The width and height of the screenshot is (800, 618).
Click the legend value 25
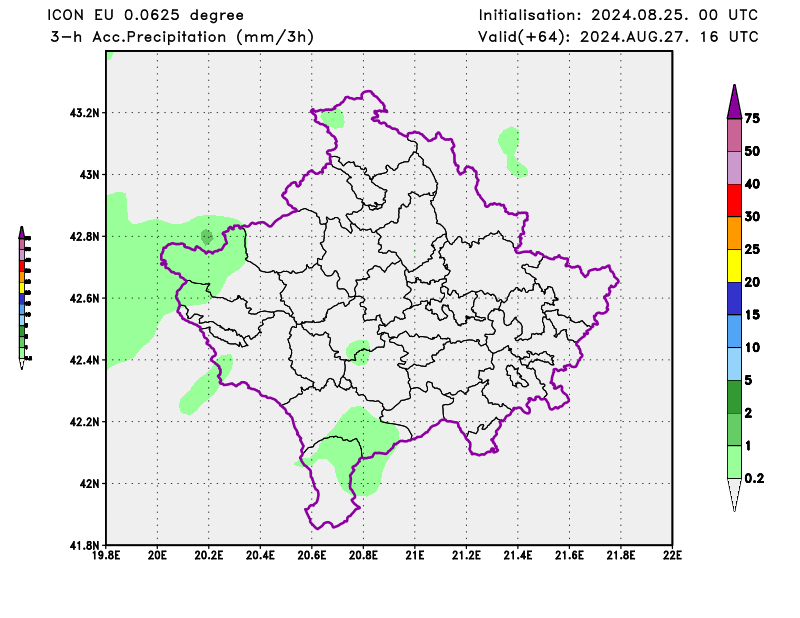pyautogui.click(x=752, y=249)
